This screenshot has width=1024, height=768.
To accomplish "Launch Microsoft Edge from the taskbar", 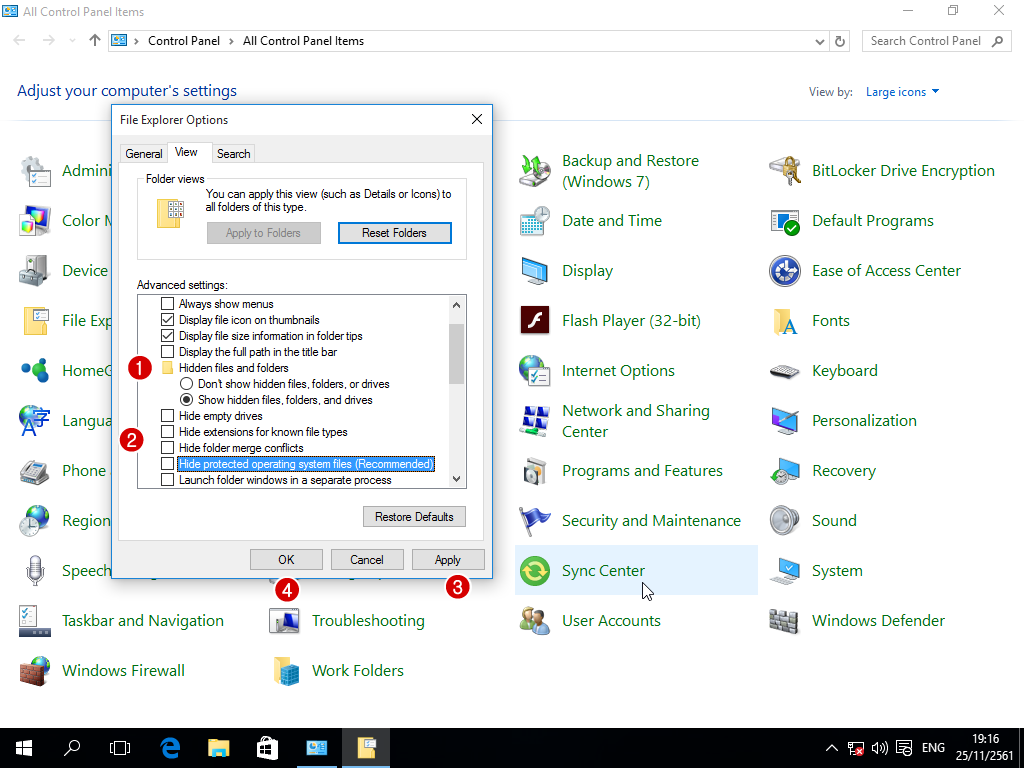I will pos(170,747).
